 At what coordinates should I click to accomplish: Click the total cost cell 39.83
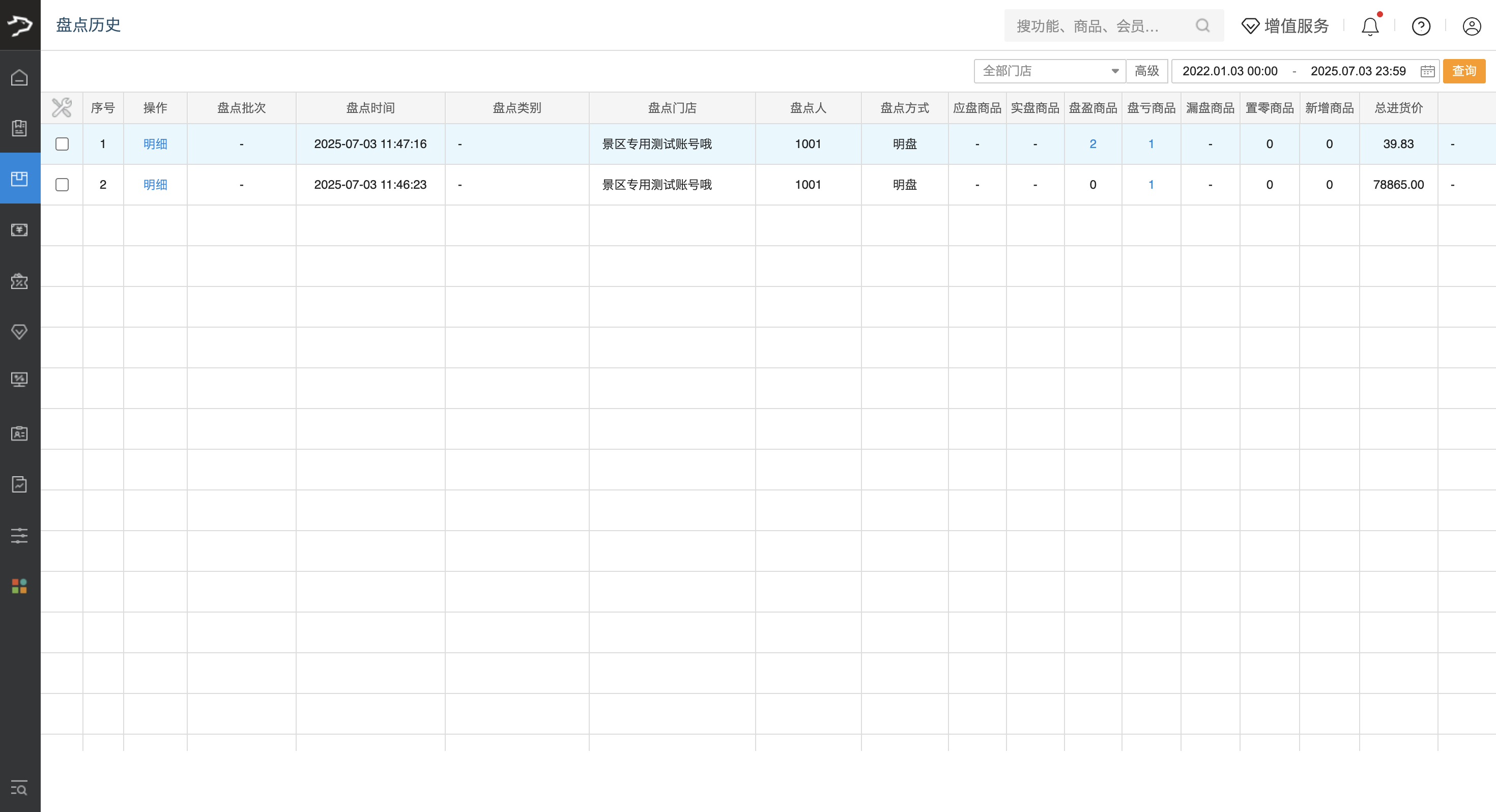coord(1398,144)
